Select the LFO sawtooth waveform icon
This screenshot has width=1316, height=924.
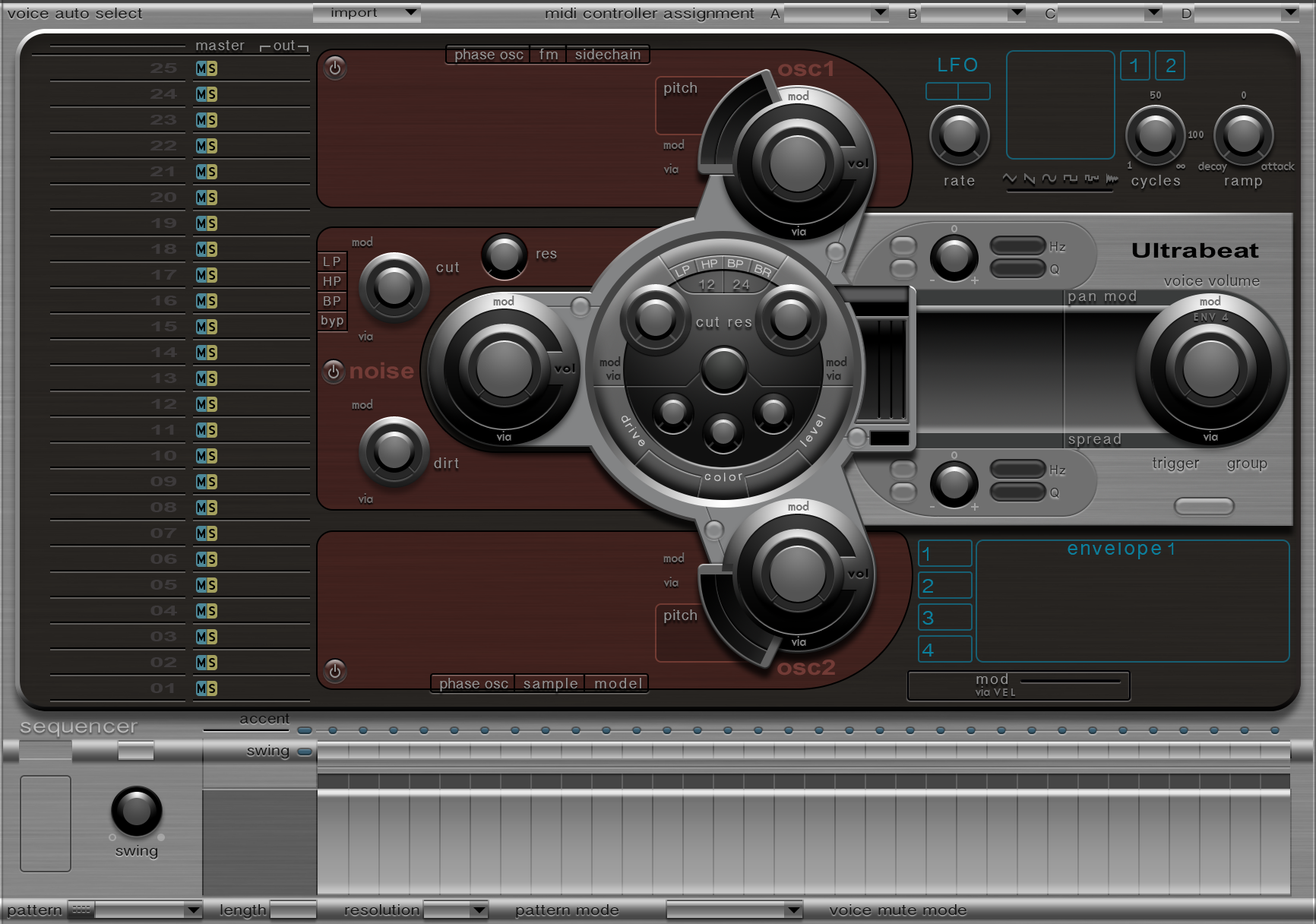[x=1030, y=179]
